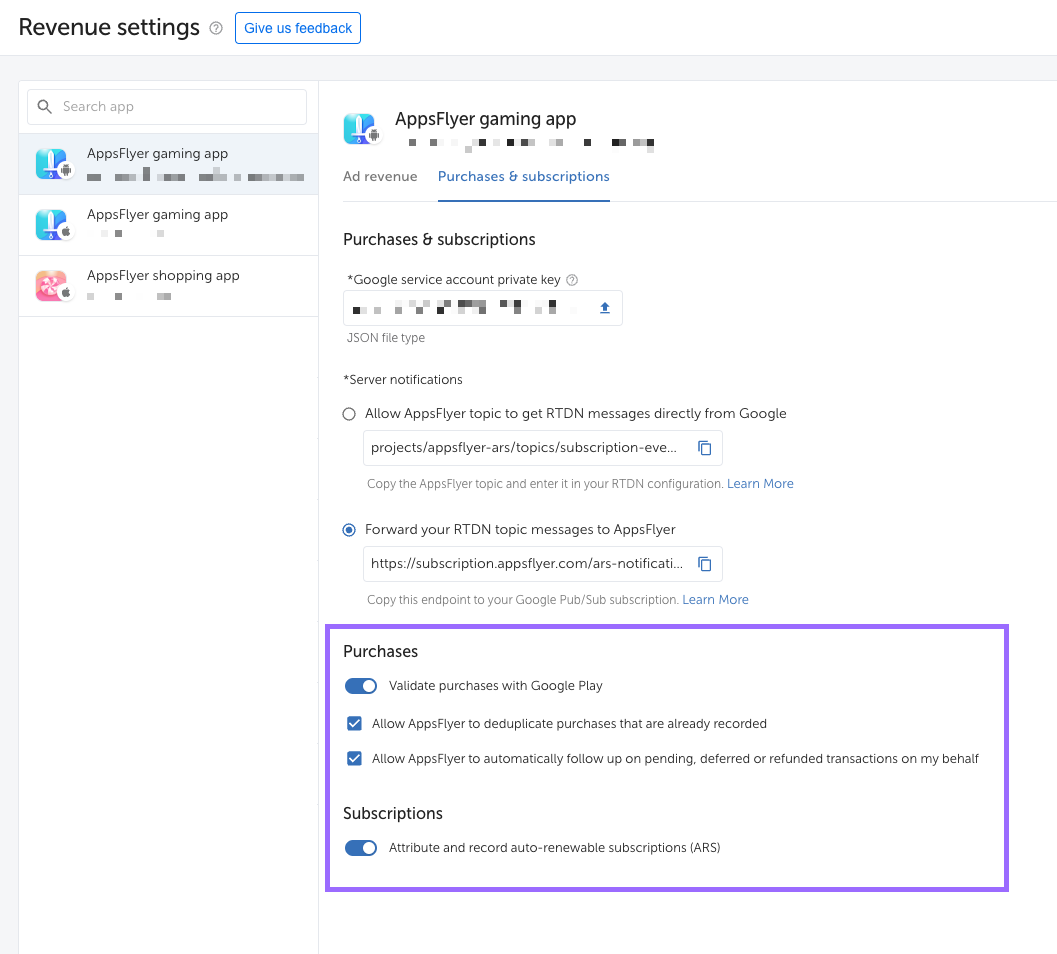Toggle Validate purchases with Google Play

361,686
